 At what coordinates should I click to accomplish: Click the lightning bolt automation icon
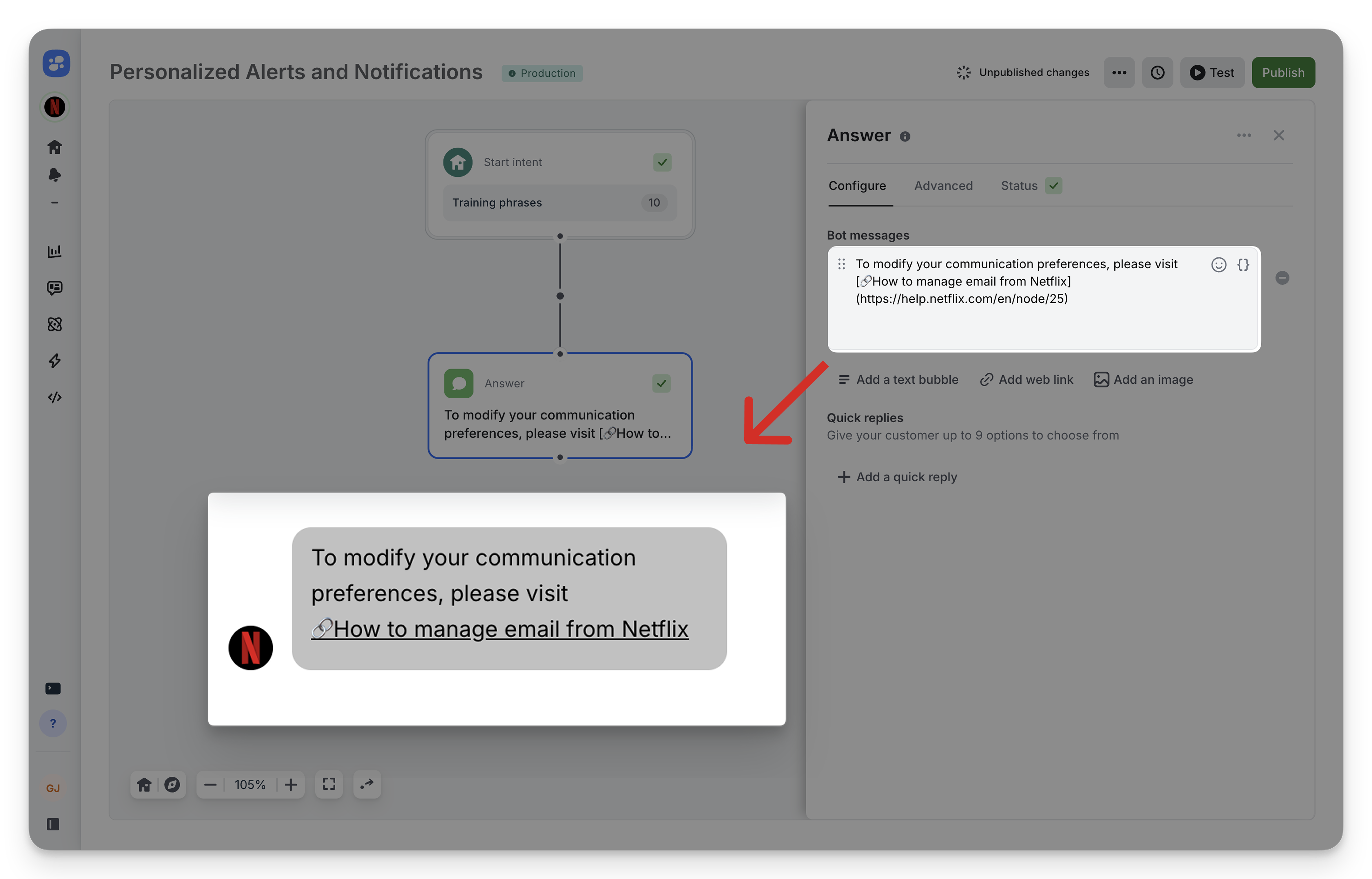point(55,361)
